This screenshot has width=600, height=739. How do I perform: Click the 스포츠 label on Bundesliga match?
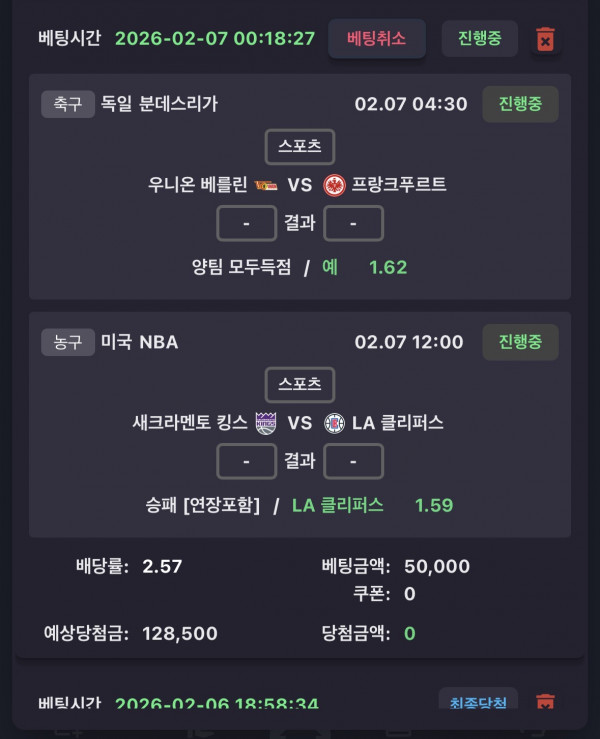pos(299,146)
